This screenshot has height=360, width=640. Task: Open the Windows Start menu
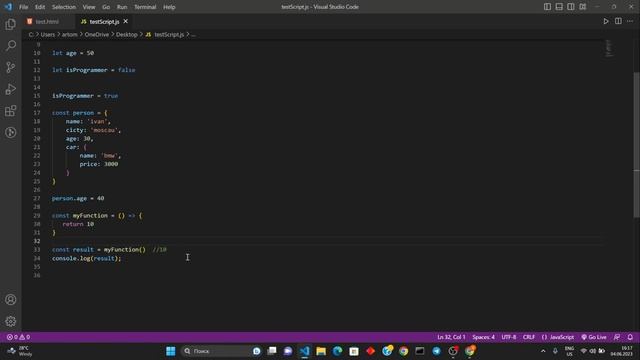tap(171, 351)
